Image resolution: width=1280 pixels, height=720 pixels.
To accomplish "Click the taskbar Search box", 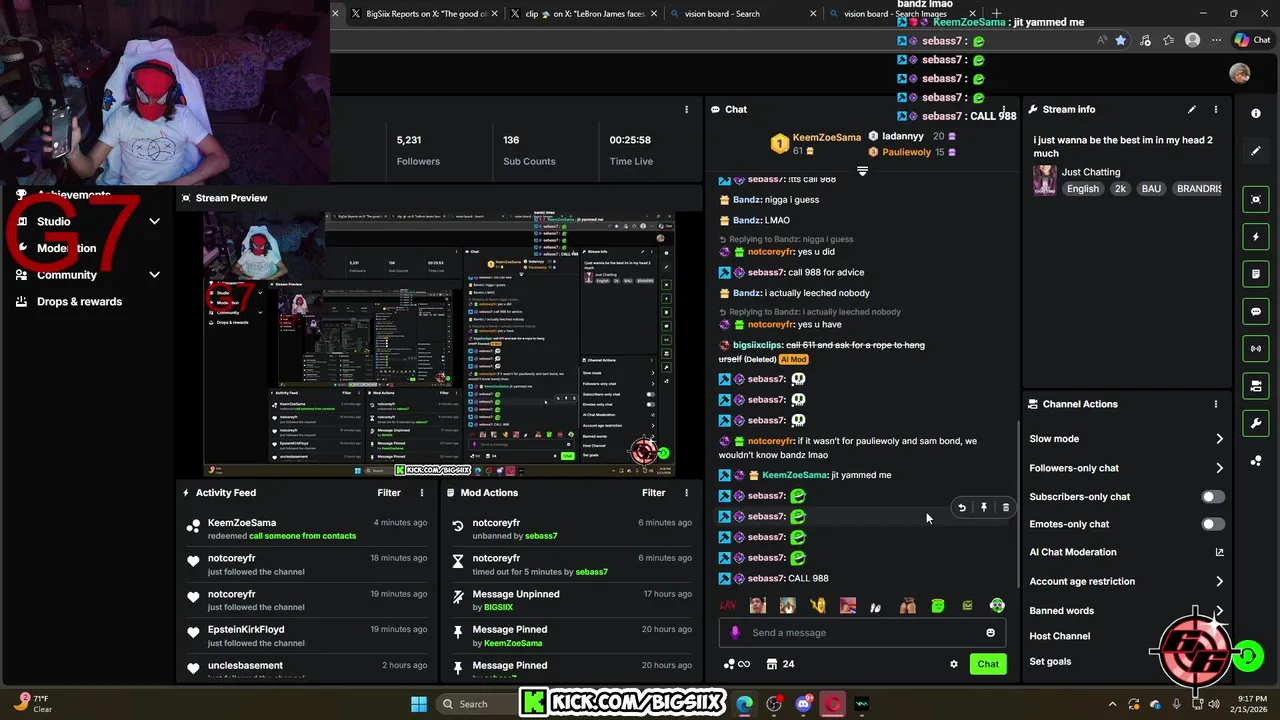I will click(476, 704).
